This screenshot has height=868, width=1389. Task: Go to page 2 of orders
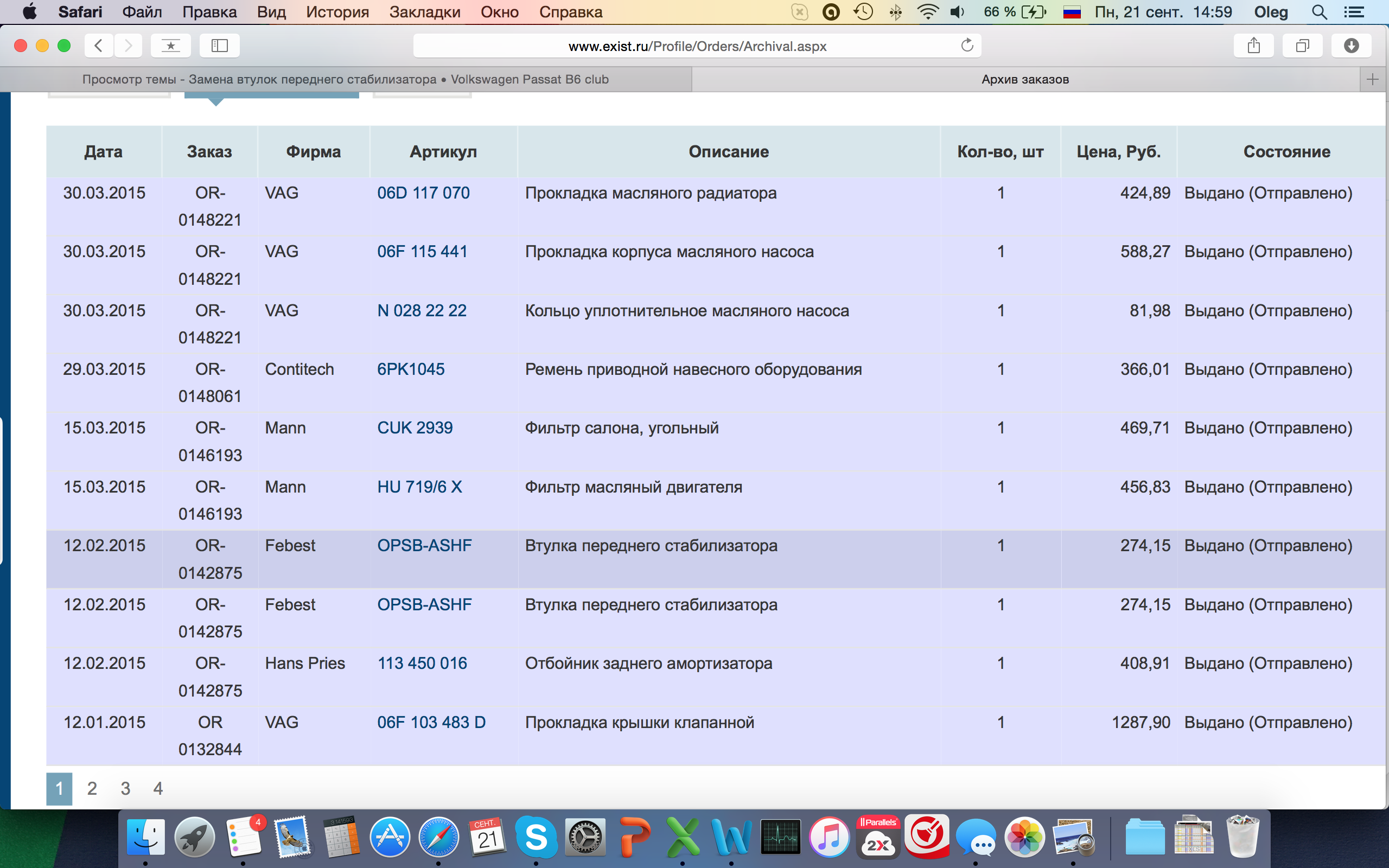click(92, 788)
